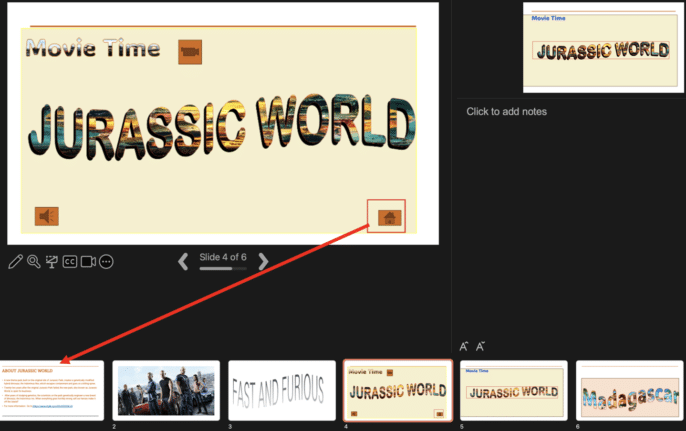Click the slide progress bar under Slide 4 of 6
Viewport: 686px width, 431px height.
[x=222, y=269]
